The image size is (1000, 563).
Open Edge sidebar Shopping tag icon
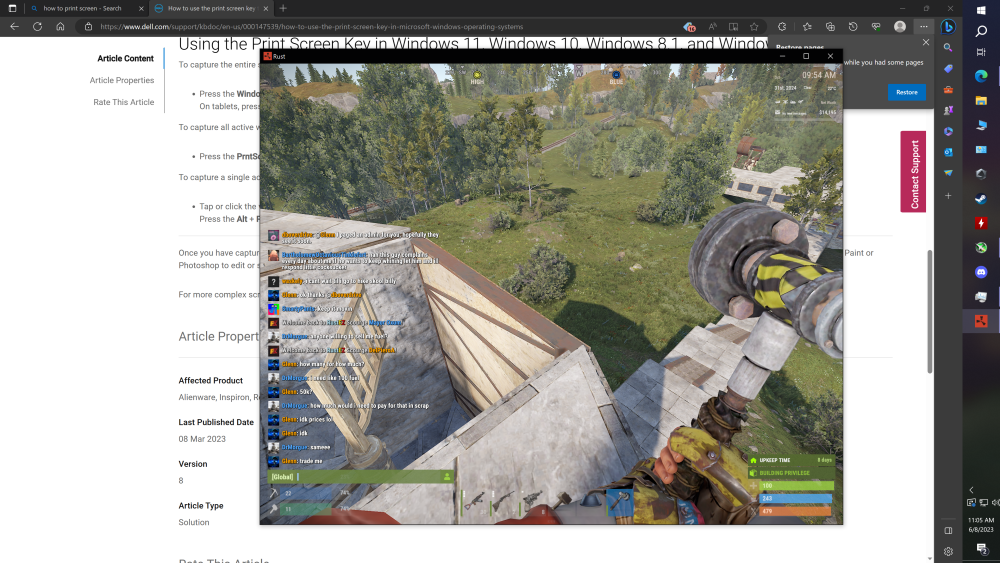(948, 69)
